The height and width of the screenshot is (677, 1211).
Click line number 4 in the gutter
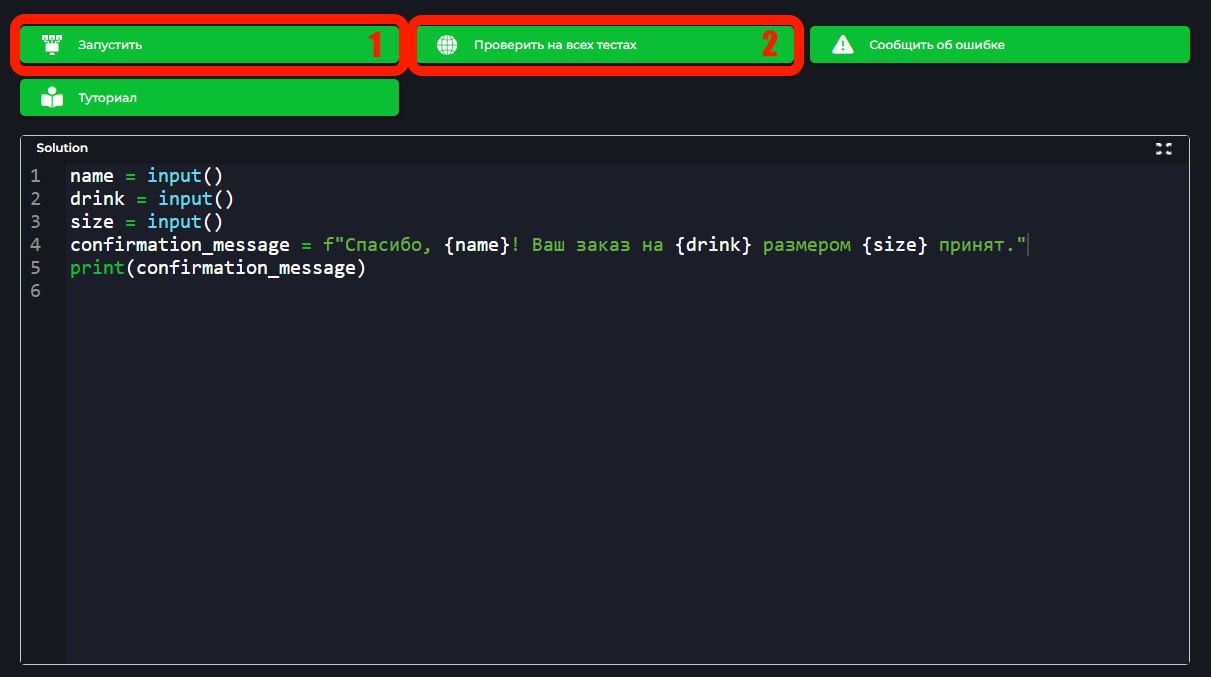36,245
